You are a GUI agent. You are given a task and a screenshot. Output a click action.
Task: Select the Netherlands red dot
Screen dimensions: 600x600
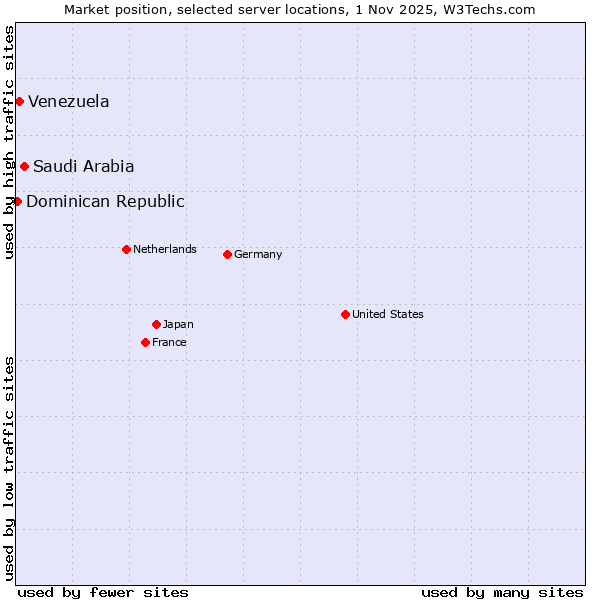coord(126,249)
